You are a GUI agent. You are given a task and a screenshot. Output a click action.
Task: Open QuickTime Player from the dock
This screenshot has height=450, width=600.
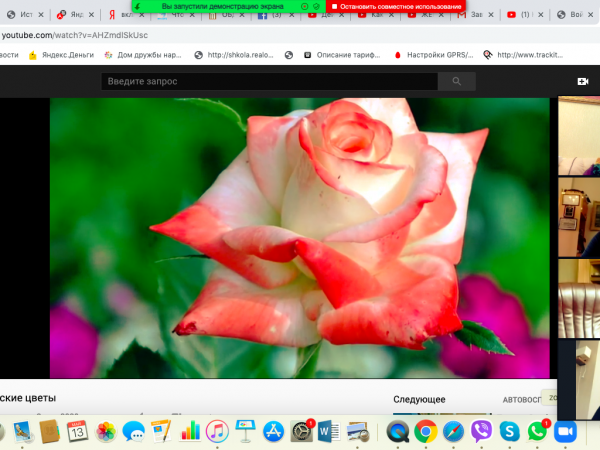(x=397, y=431)
